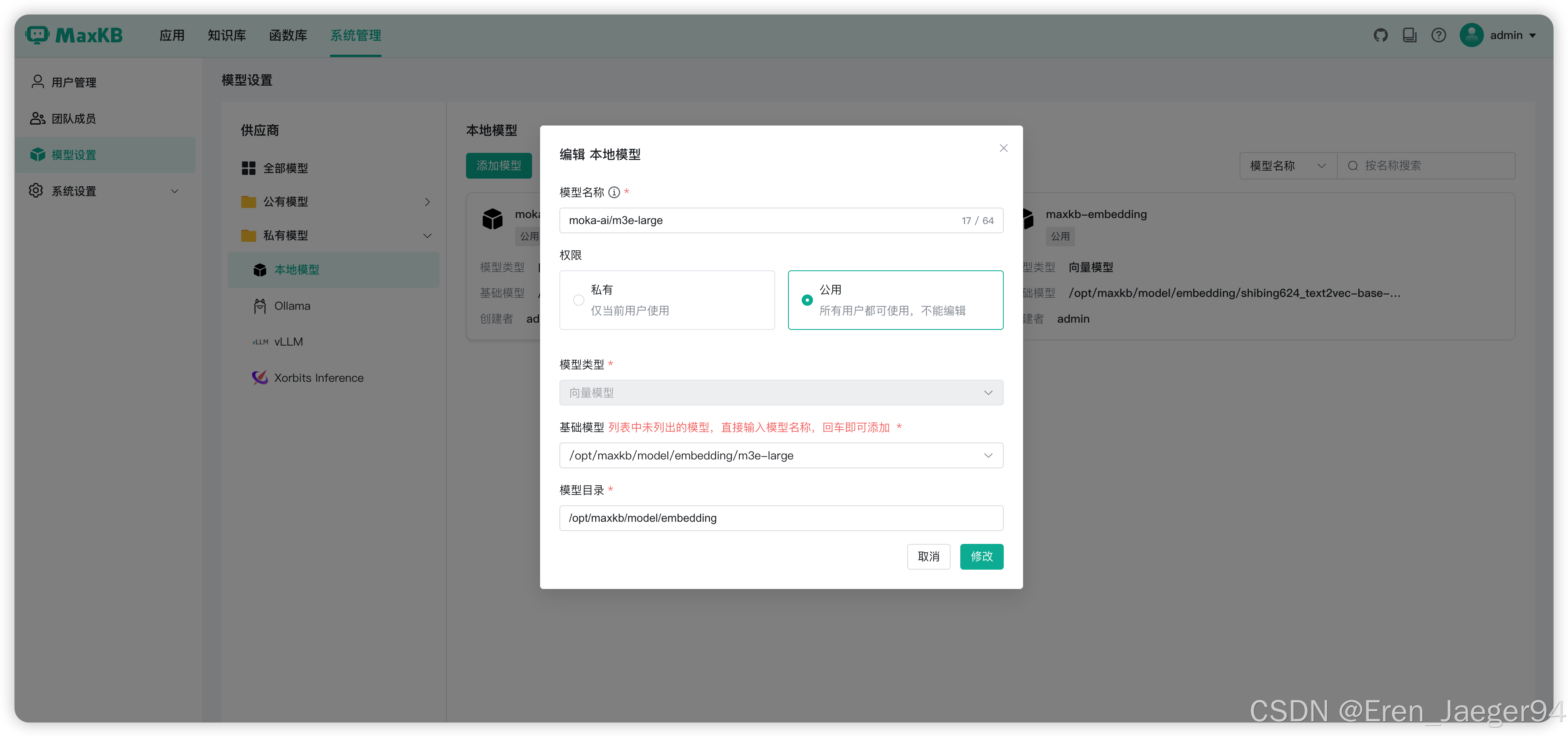The width and height of the screenshot is (1568, 737).
Task: Click the 系统设置 gear icon
Action: click(36, 191)
